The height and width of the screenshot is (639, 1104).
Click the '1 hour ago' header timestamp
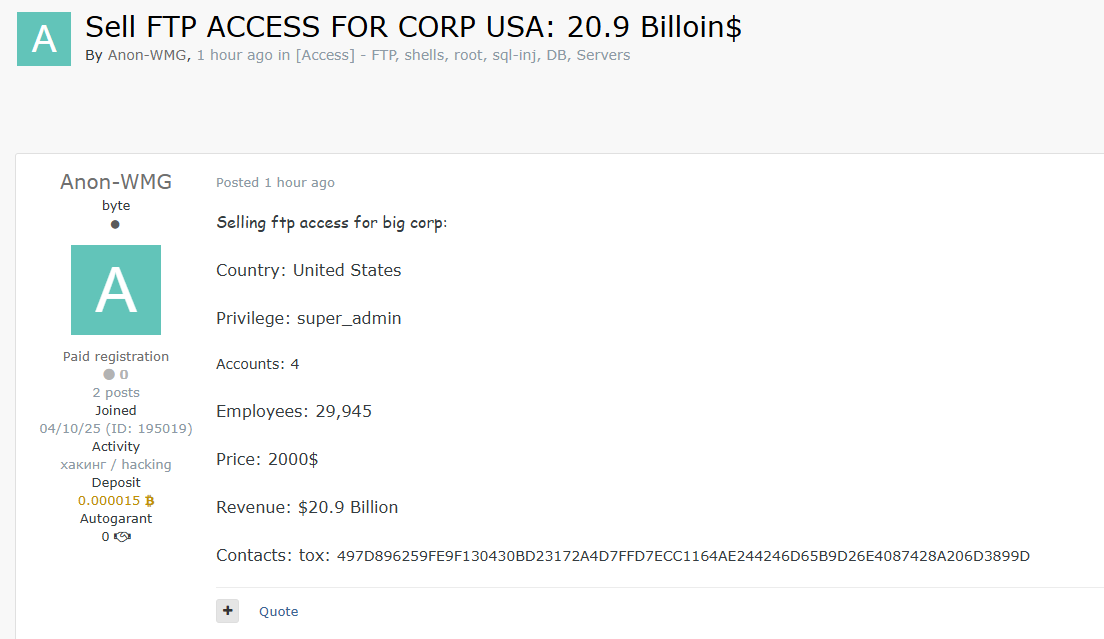coord(234,55)
